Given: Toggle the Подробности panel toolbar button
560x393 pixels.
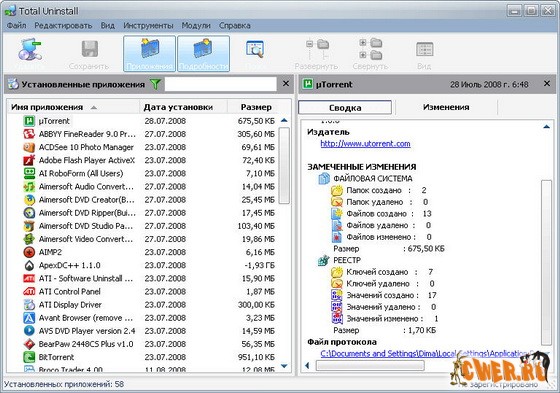Looking at the screenshot, I should 203,53.
